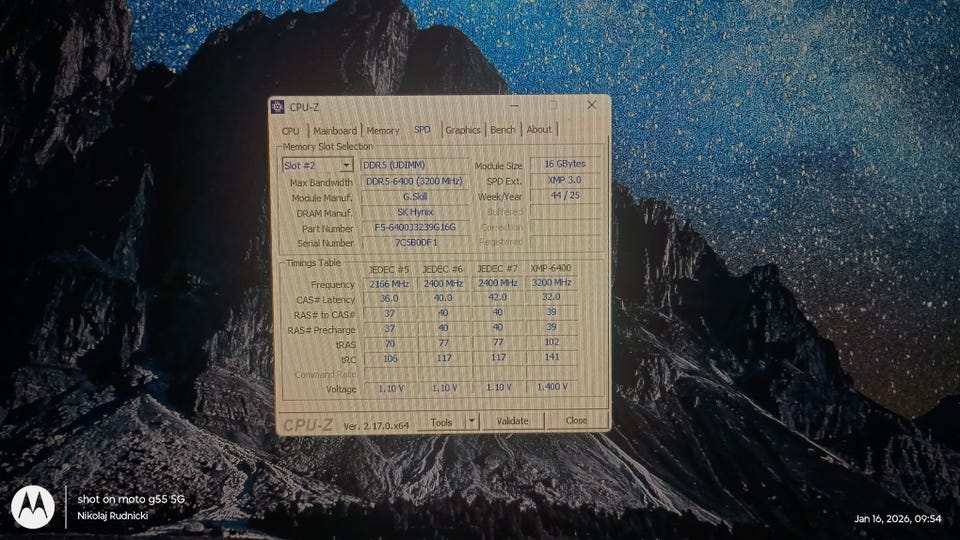Click the empty Command Rate JEDEC #5 field
The width and height of the screenshot is (960, 540).
pos(390,373)
